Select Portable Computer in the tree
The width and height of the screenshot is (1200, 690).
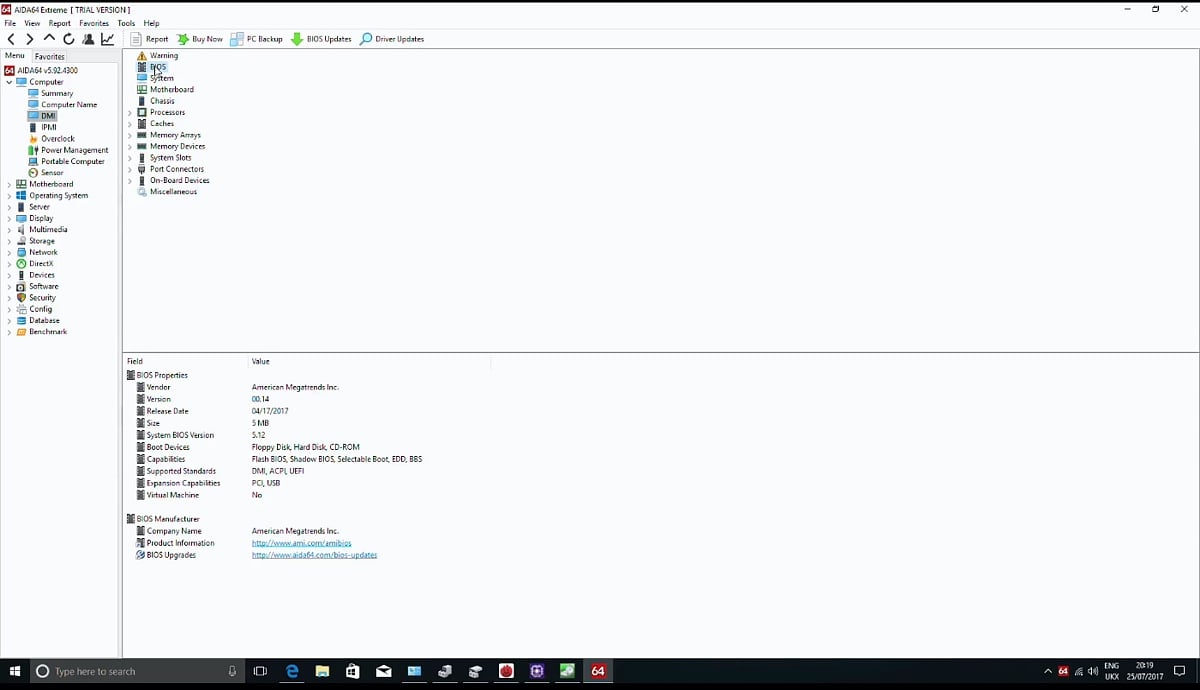[72, 161]
